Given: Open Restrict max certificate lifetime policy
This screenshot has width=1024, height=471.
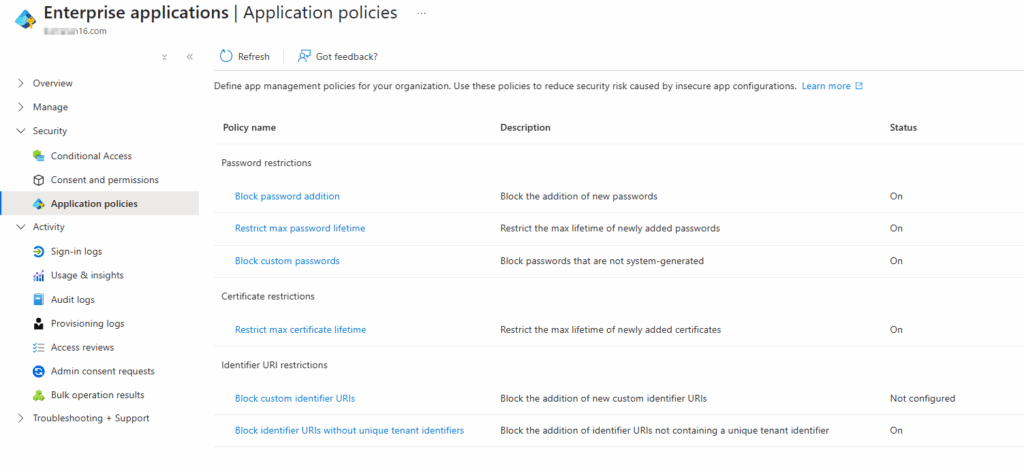Looking at the screenshot, I should [300, 329].
